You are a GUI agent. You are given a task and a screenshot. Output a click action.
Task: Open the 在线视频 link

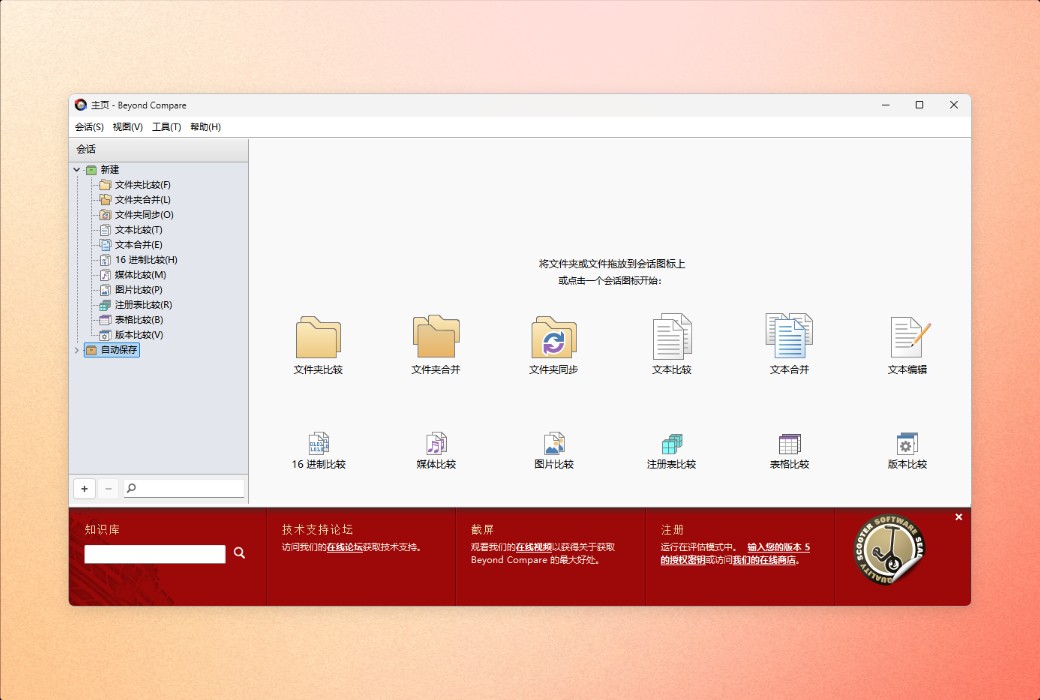[x=534, y=547]
